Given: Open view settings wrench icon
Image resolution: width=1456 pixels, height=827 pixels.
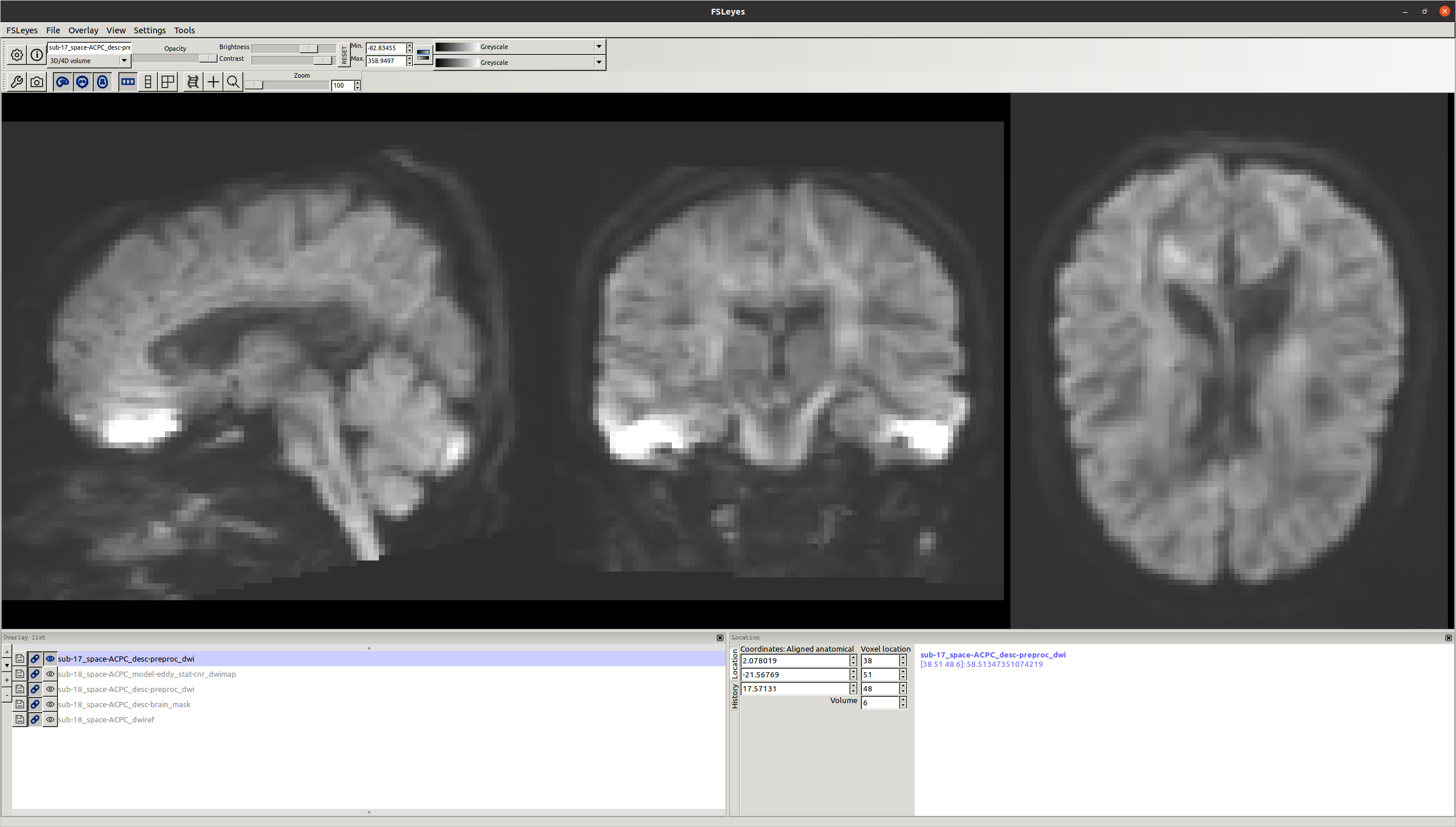Looking at the screenshot, I should [x=17, y=82].
